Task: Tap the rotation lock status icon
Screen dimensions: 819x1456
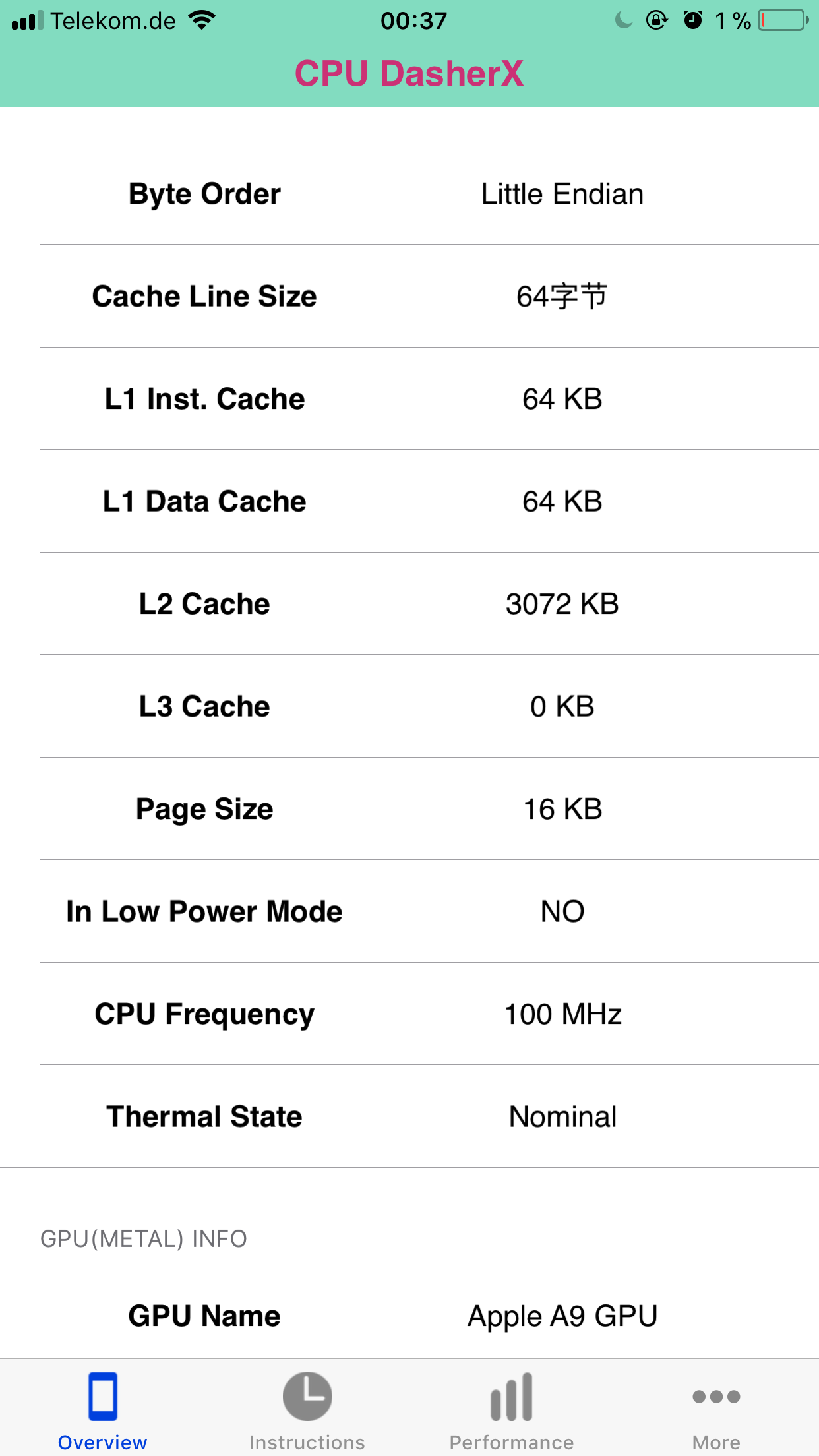Action: (657, 20)
